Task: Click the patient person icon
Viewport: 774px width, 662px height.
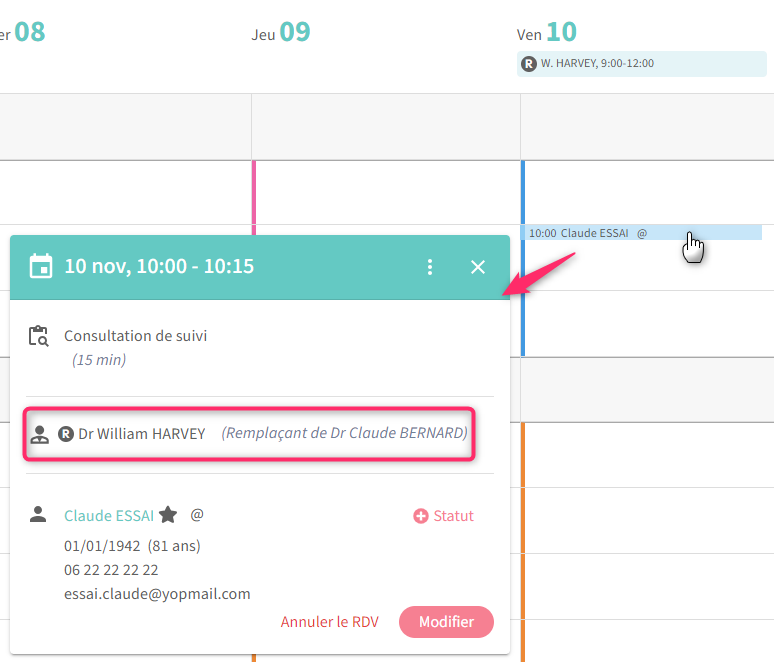Action: (x=38, y=515)
